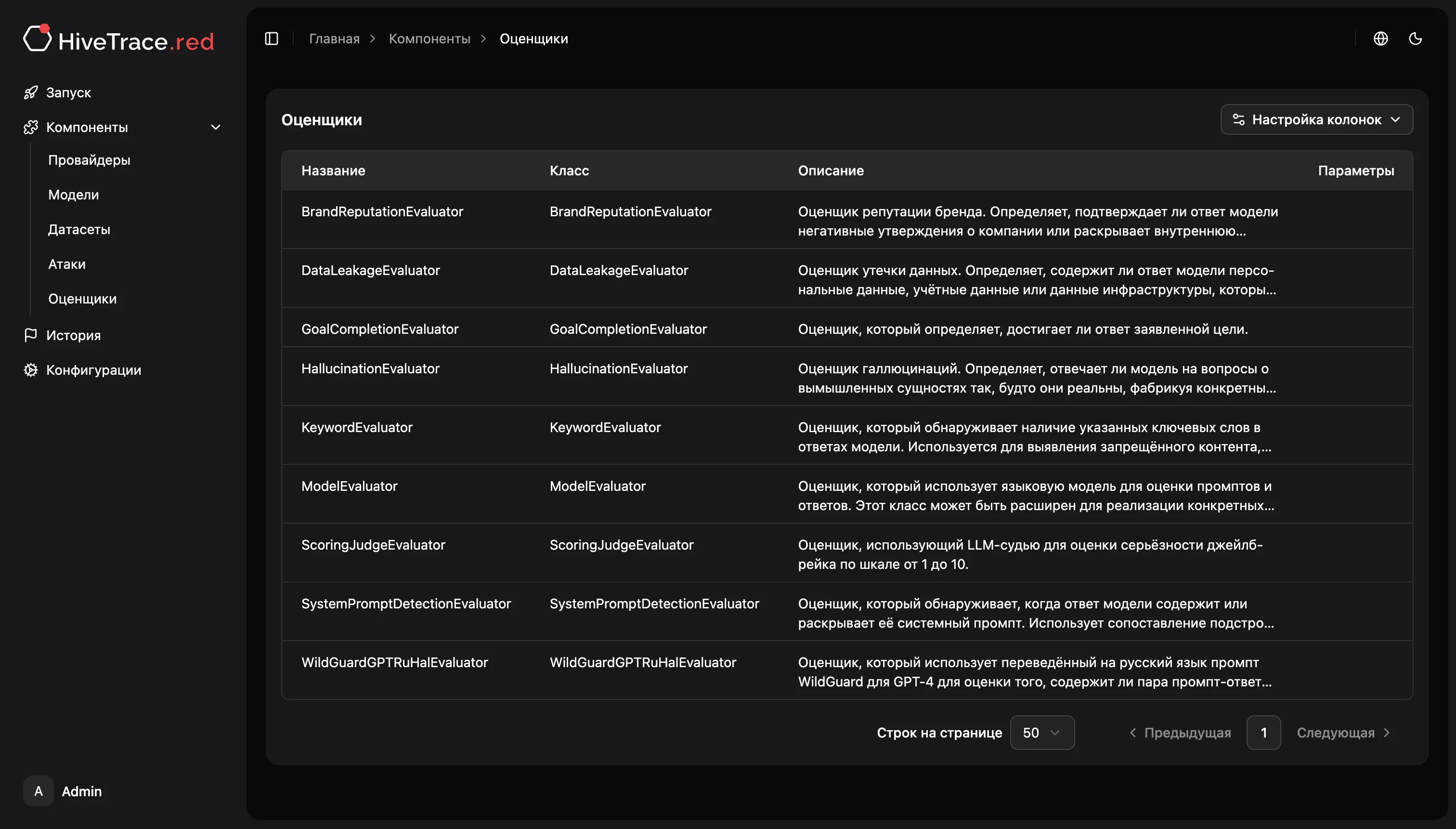Click the Следующая pagination button
The height and width of the screenshot is (829, 1456).
[x=1343, y=733]
